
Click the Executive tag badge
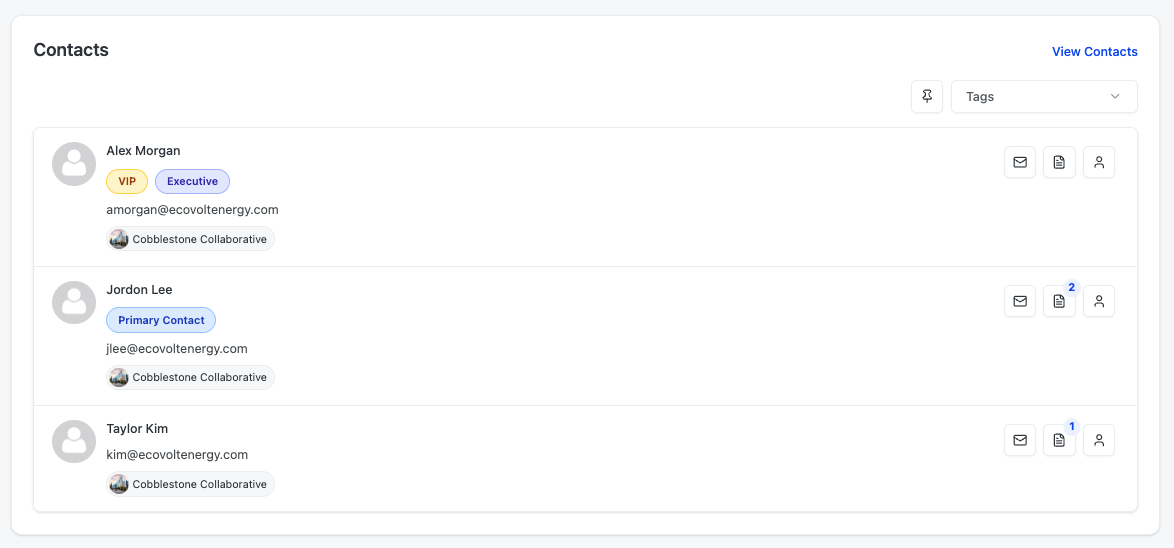(x=192, y=181)
